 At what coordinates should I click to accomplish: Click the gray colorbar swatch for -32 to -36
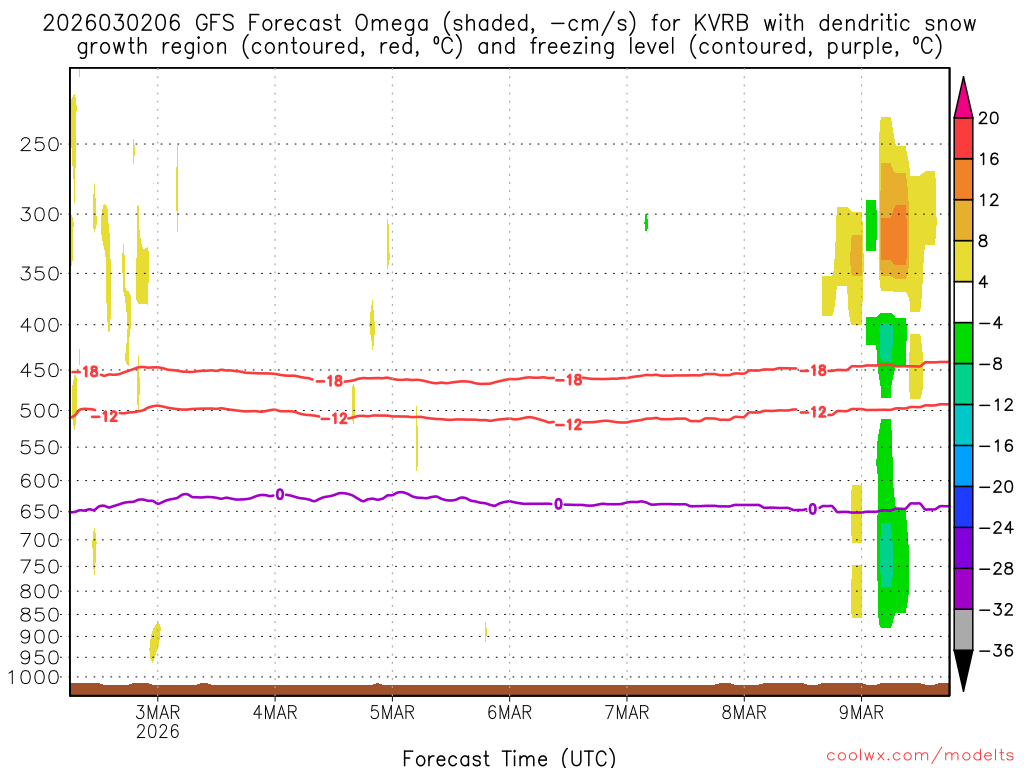click(x=963, y=630)
